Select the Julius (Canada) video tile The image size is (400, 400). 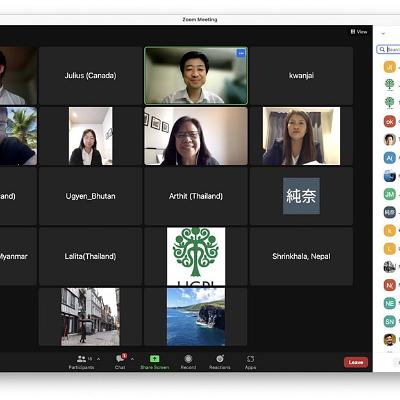(x=90, y=76)
